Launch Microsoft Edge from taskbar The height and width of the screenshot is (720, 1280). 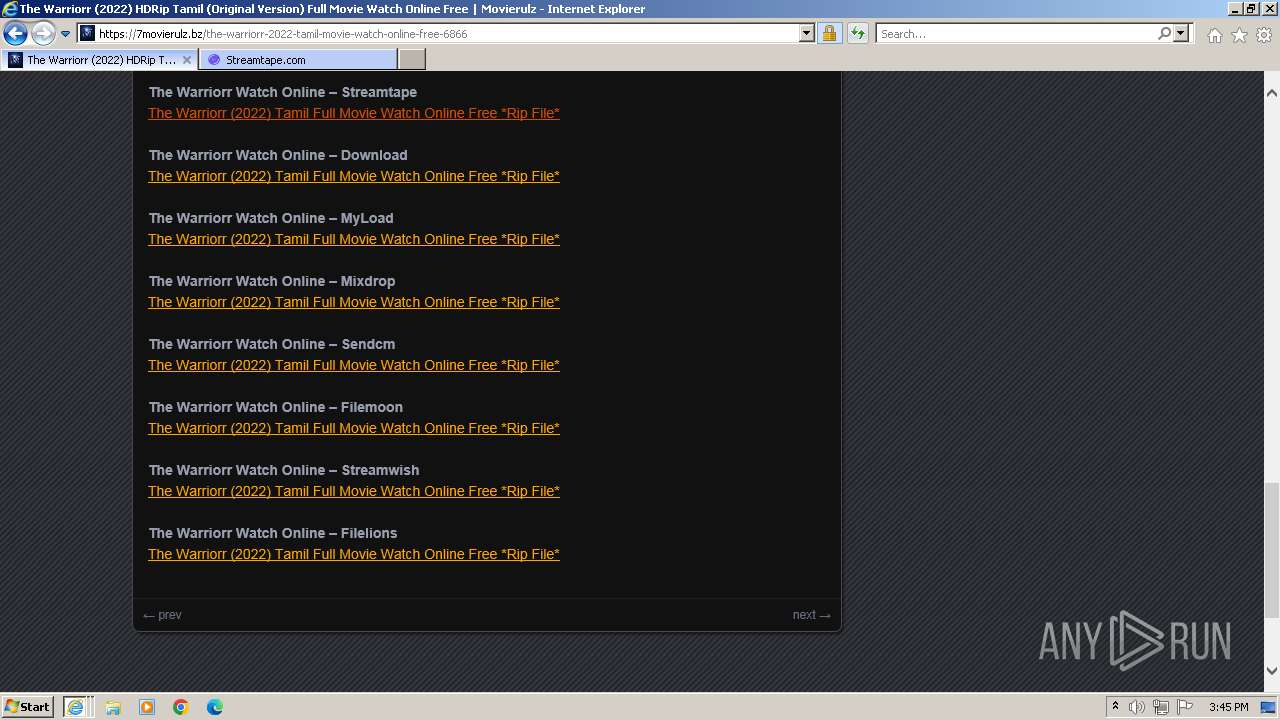click(x=215, y=707)
